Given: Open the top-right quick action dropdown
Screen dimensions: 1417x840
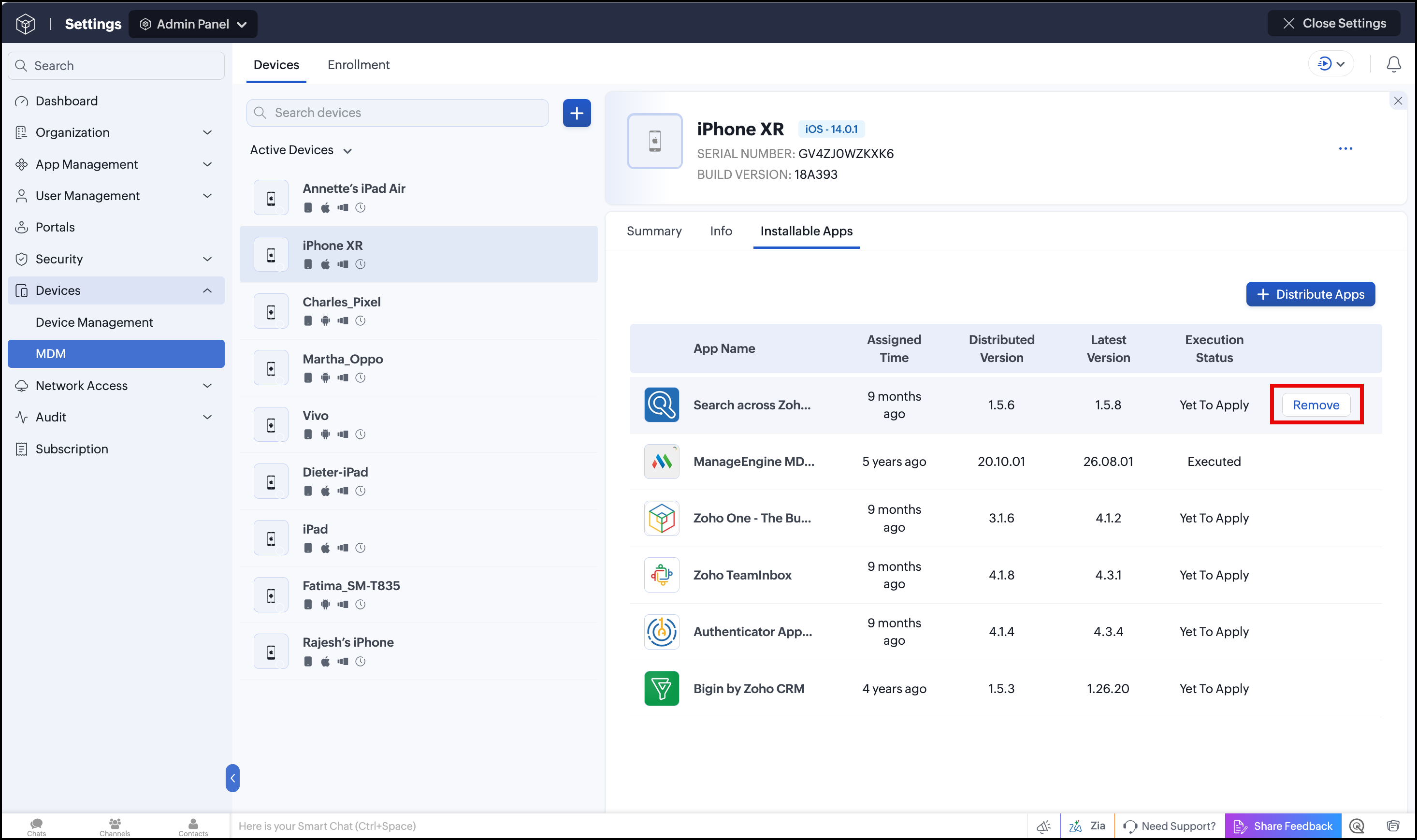Looking at the screenshot, I should [1331, 64].
